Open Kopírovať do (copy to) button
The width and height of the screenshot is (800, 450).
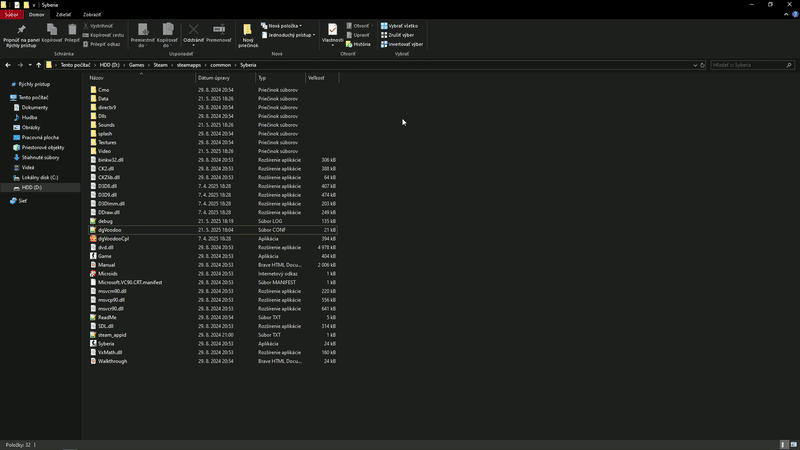[x=167, y=36]
